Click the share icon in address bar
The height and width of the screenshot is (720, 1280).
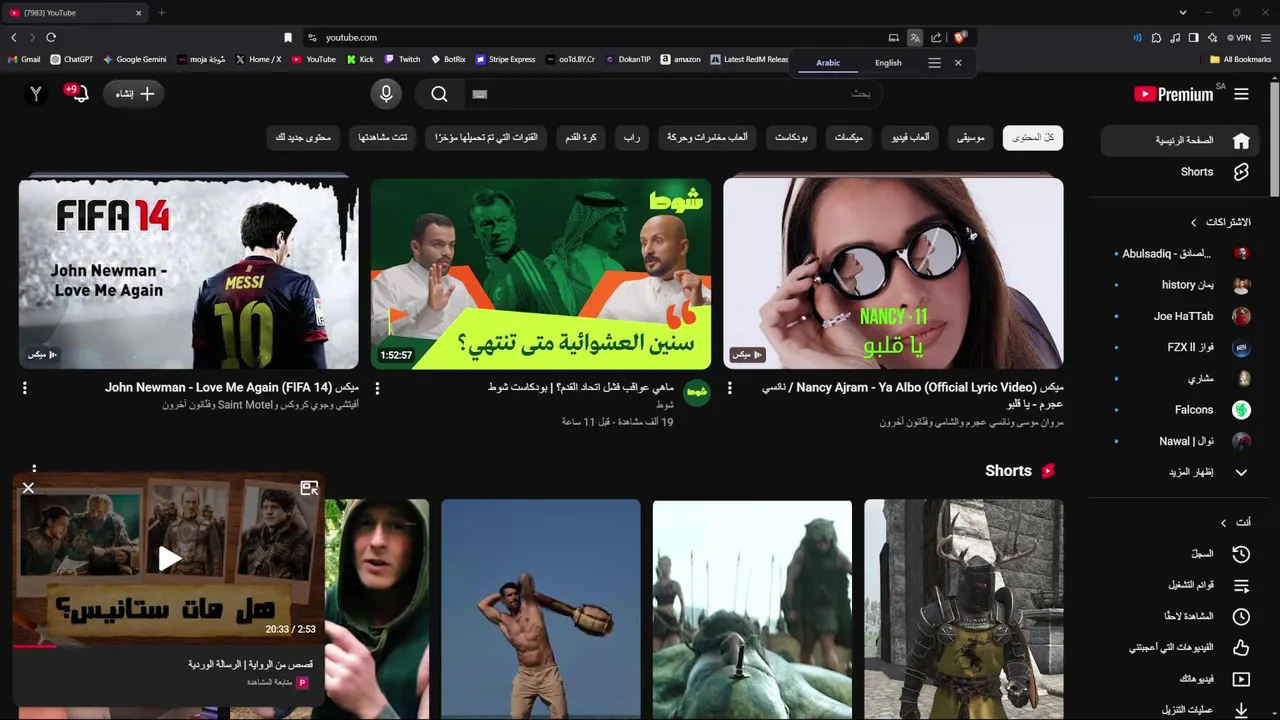point(936,37)
